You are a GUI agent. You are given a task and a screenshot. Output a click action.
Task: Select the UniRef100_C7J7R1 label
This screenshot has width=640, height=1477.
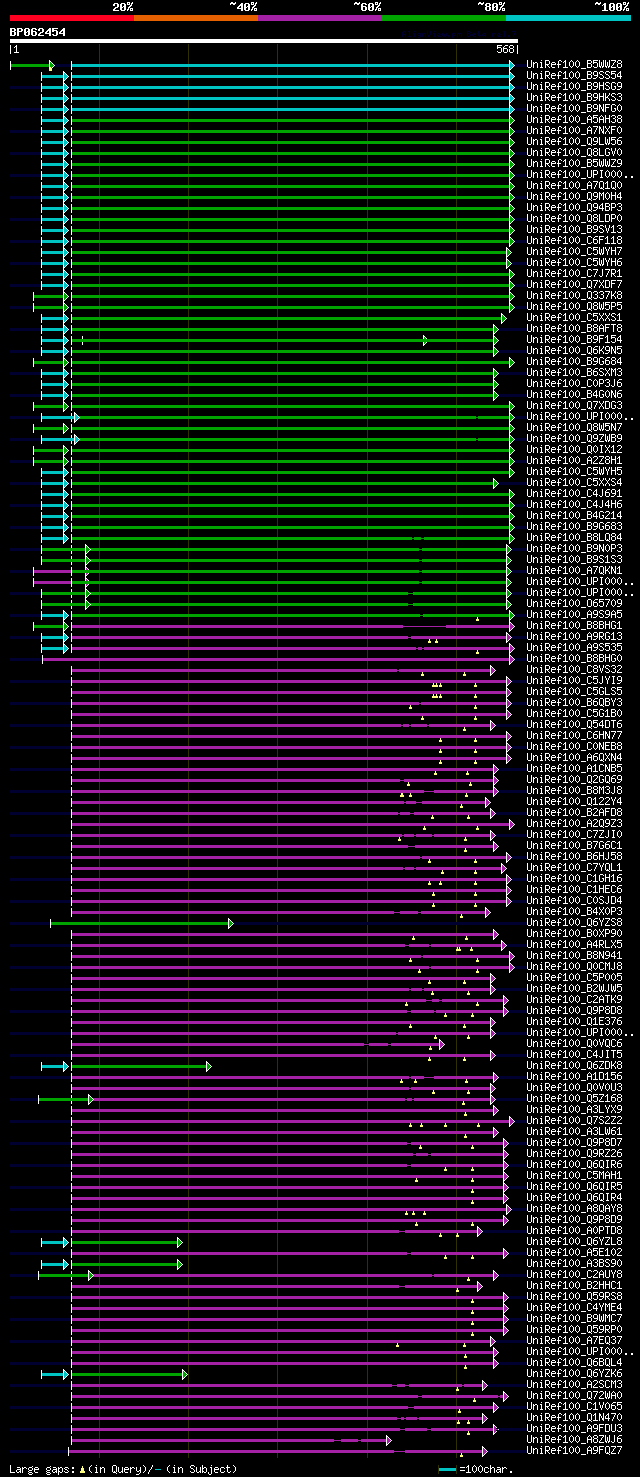(x=574, y=273)
